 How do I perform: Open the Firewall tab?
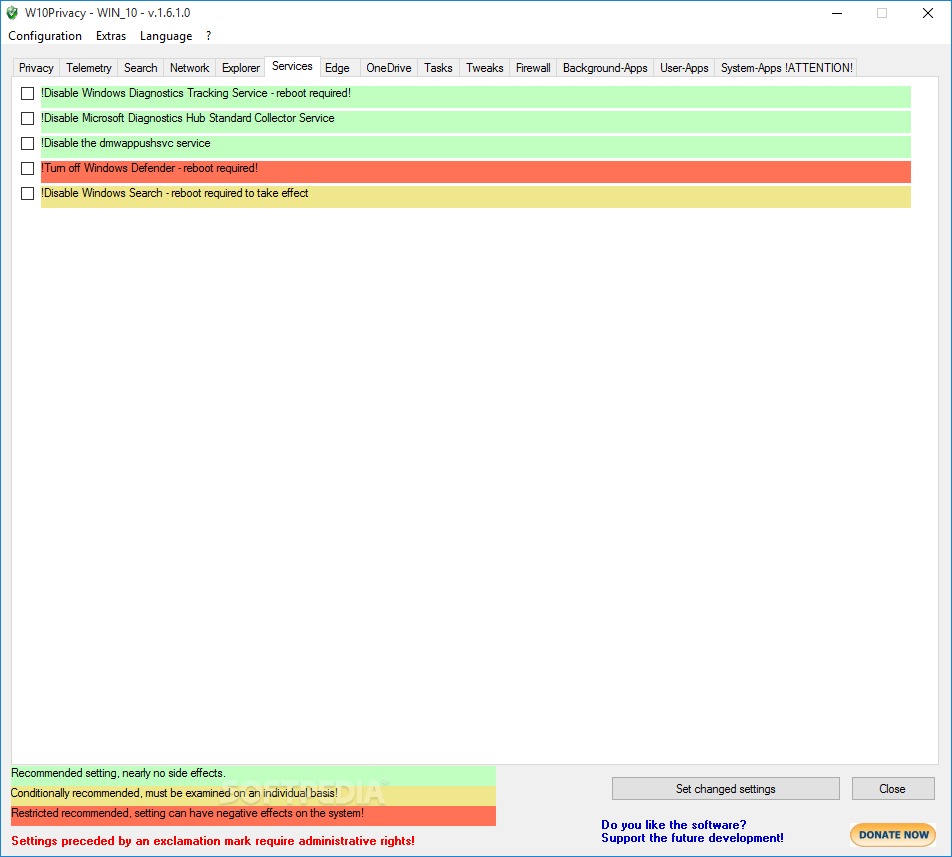(533, 68)
